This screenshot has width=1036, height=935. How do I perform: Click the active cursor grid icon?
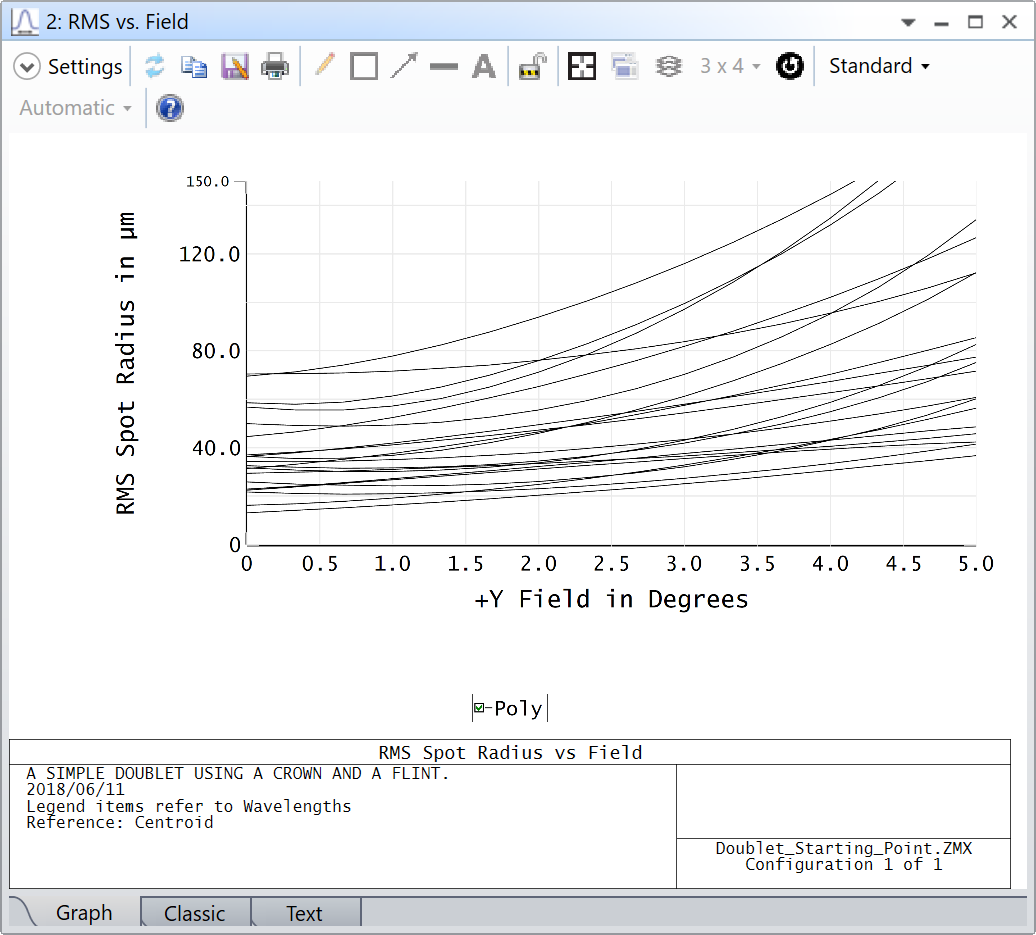(x=582, y=67)
